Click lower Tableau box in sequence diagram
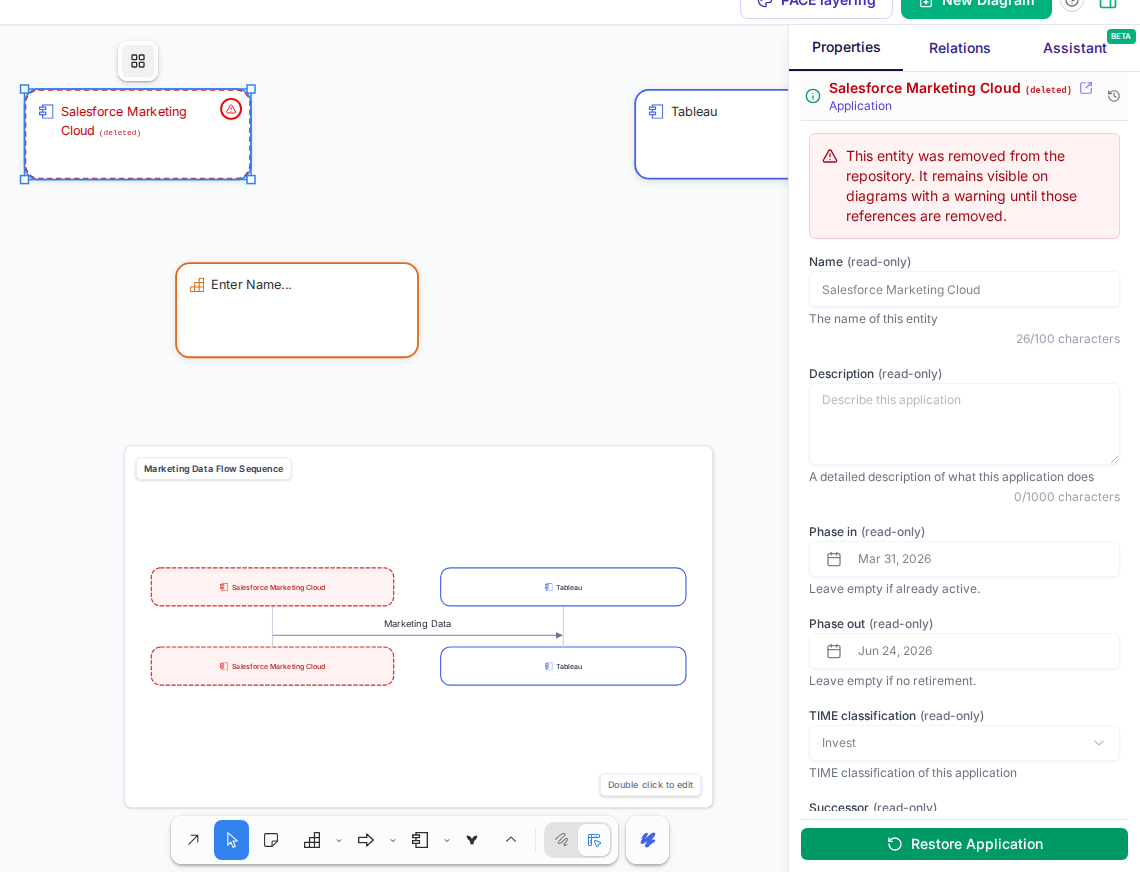 coord(563,666)
